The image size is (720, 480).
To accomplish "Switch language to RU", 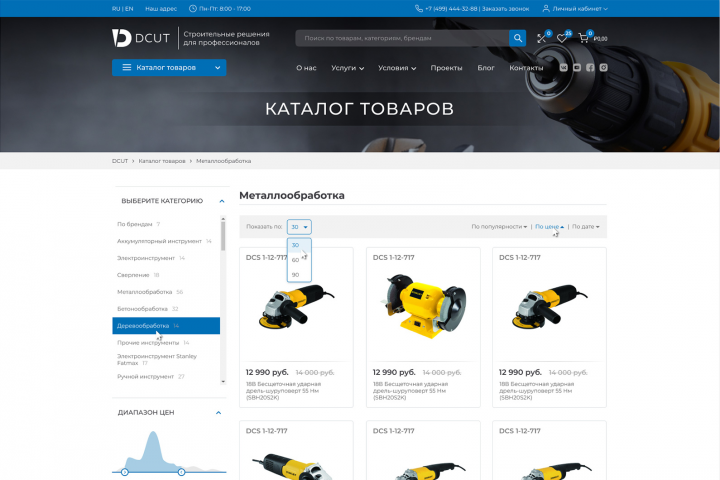I will tap(116, 9).
